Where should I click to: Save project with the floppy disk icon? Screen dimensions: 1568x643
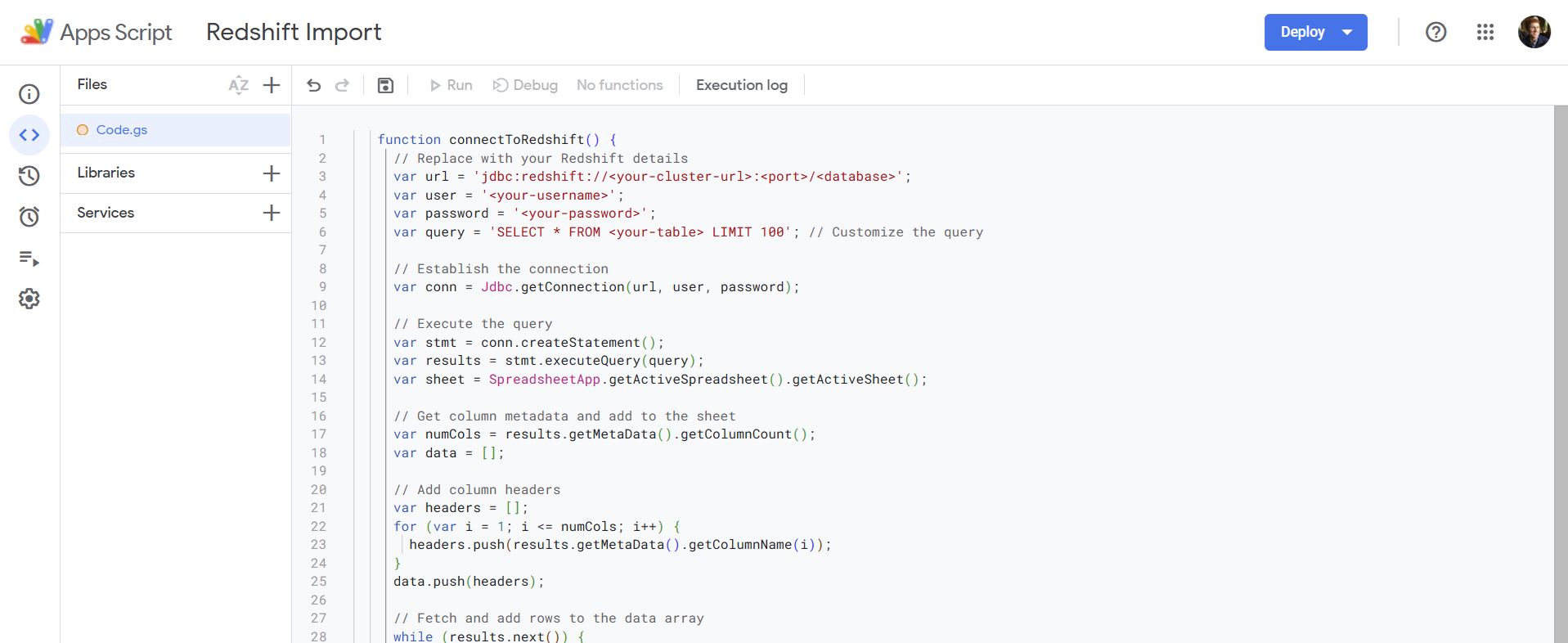[x=385, y=85]
